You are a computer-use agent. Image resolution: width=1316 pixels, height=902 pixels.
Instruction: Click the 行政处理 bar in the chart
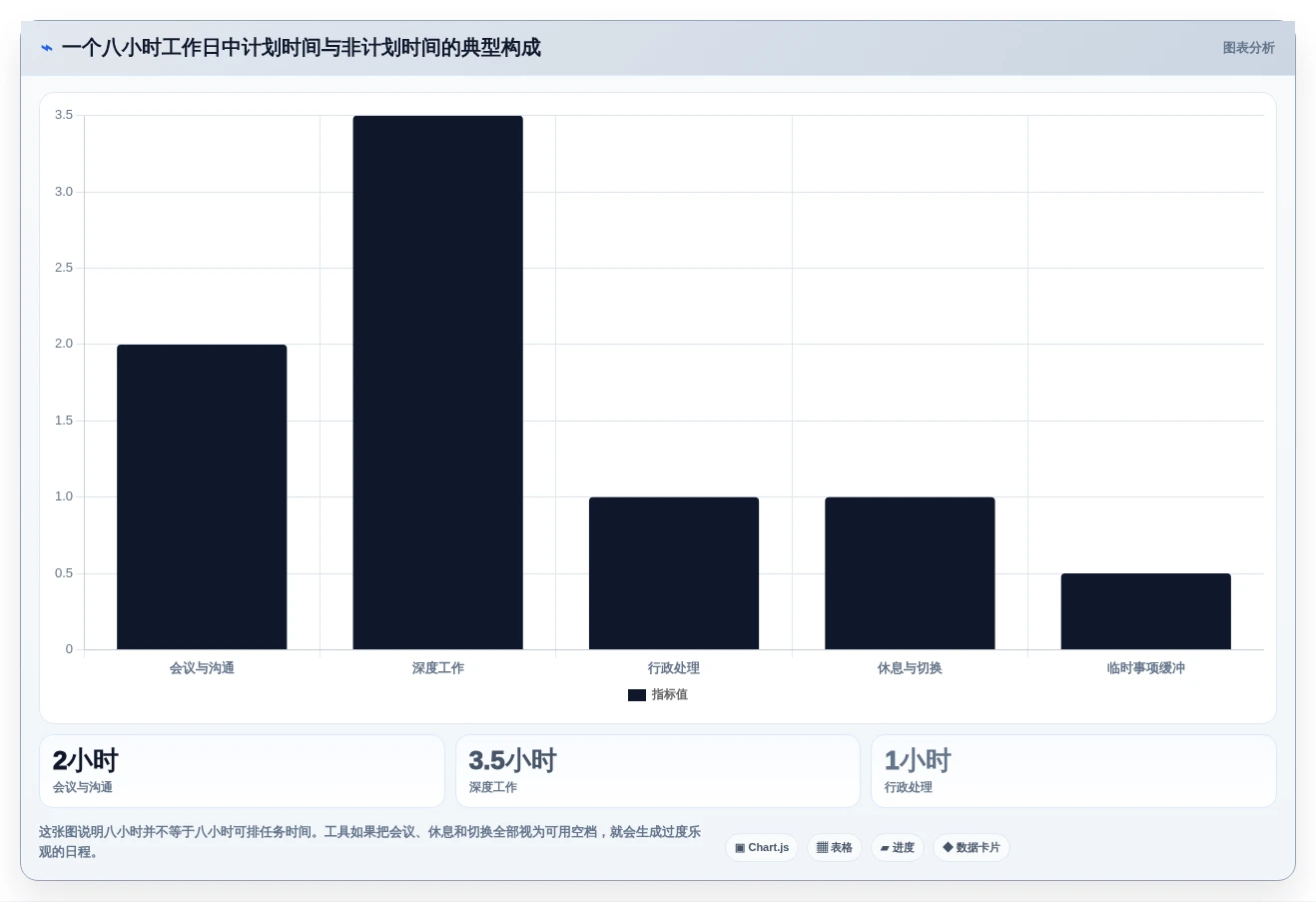674,573
